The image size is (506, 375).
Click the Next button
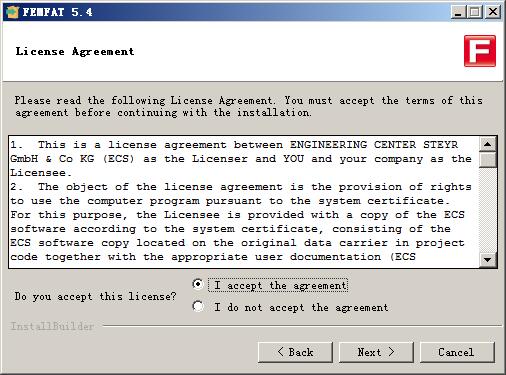pyautogui.click(x=376, y=352)
